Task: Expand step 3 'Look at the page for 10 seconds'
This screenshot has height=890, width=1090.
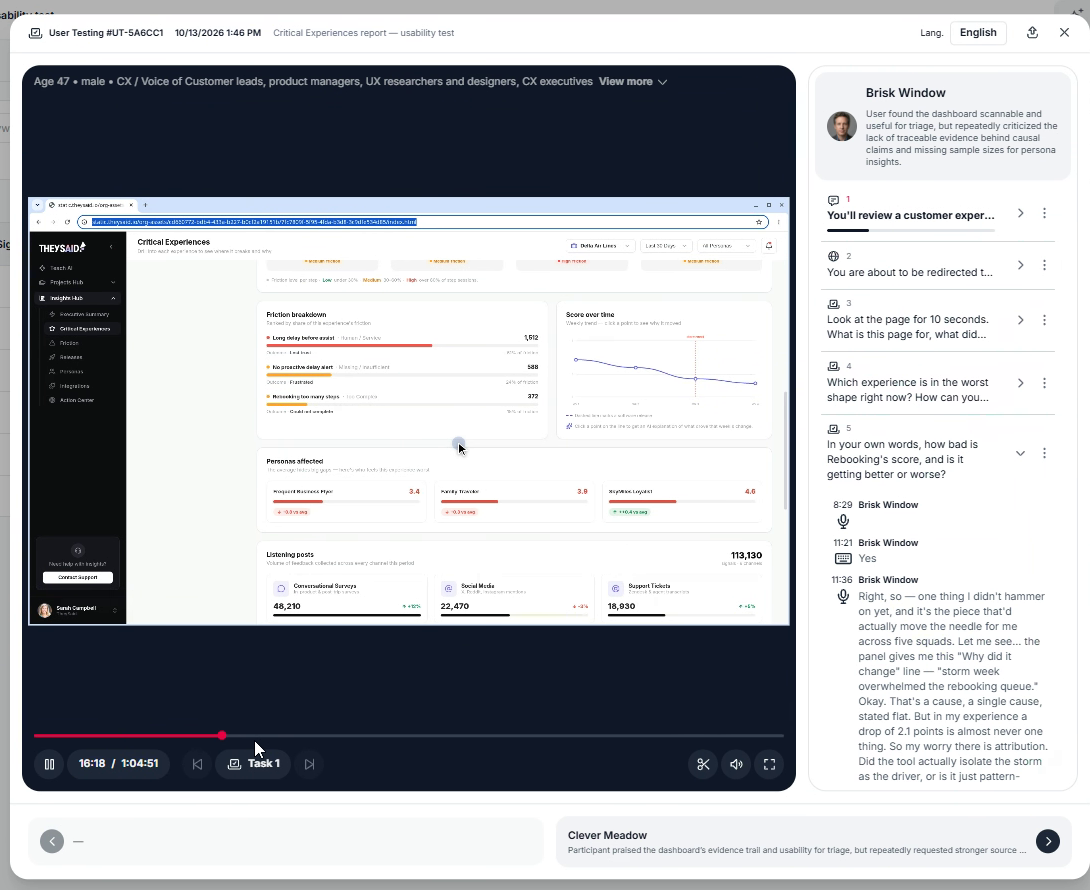Action: [1020, 320]
